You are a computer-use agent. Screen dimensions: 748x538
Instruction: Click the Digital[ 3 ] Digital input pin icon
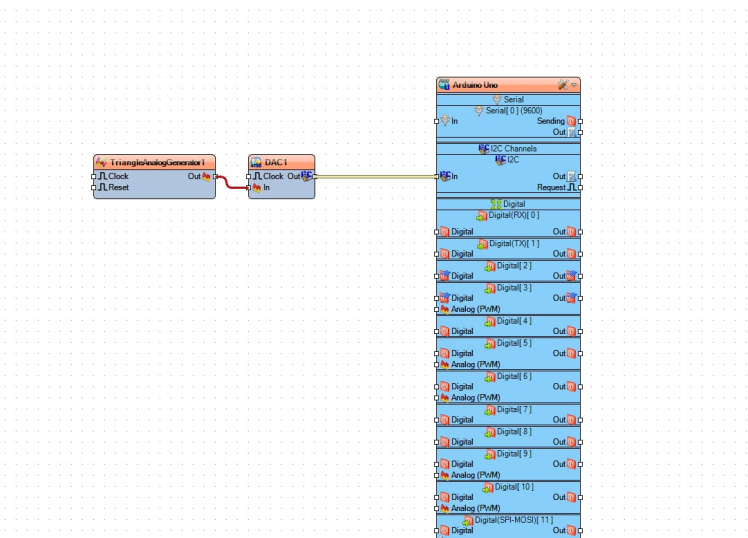(445, 298)
